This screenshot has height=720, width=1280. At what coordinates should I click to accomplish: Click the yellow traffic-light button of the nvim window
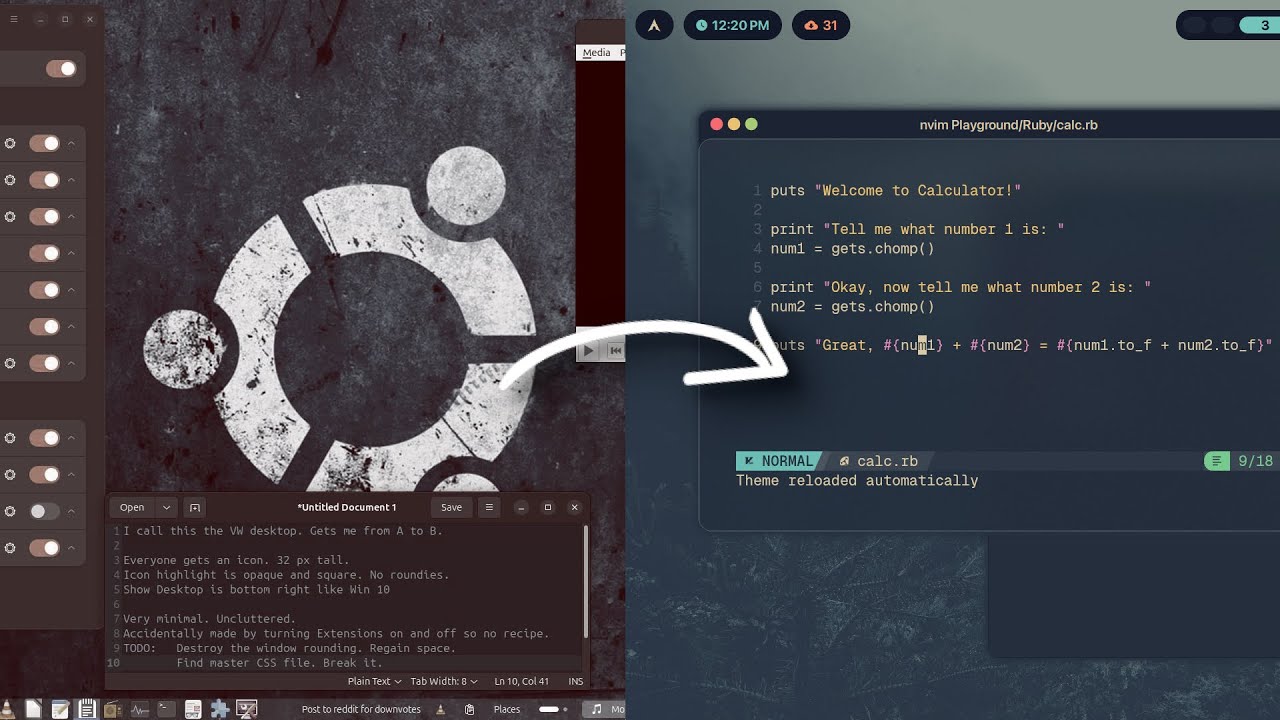pyautogui.click(x=734, y=124)
